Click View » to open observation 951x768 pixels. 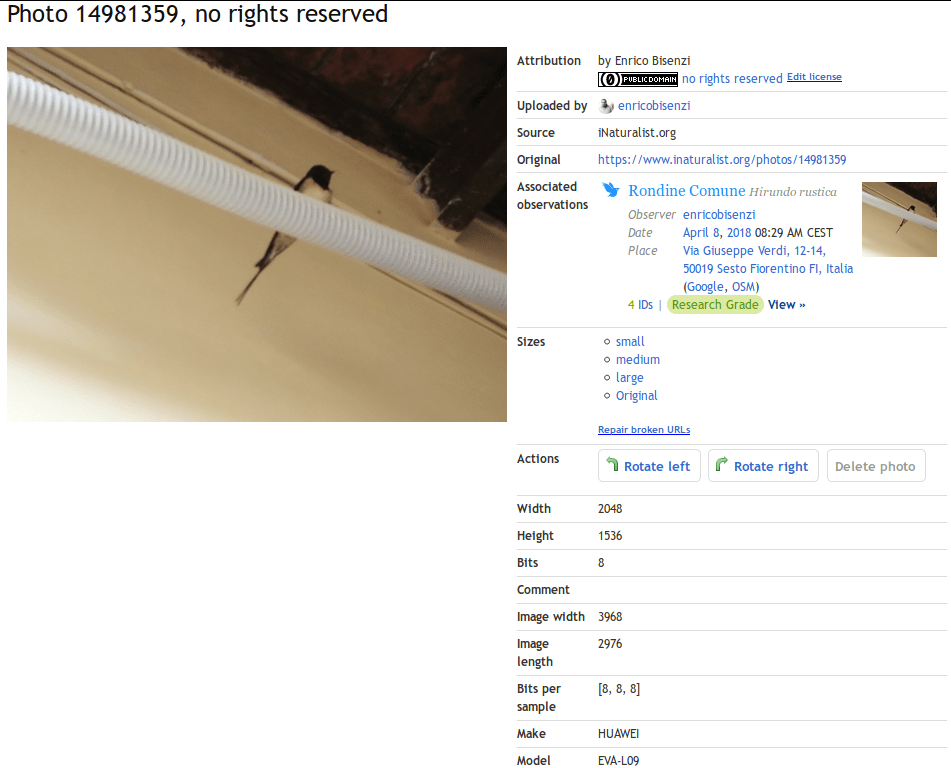pos(787,305)
